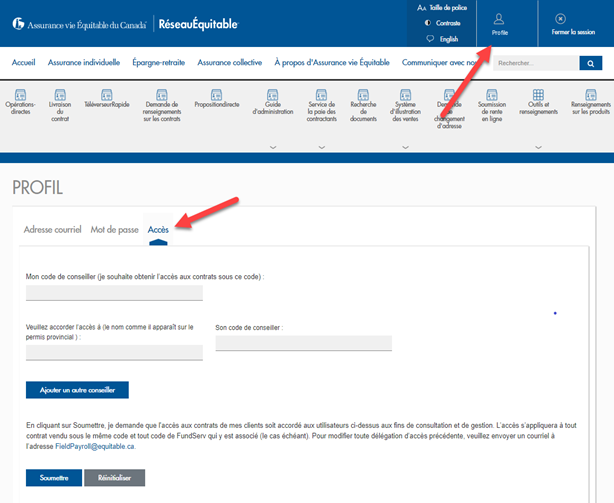Launch TéléverseurRapide icon
Image resolution: width=614 pixels, height=503 pixels.
107,94
